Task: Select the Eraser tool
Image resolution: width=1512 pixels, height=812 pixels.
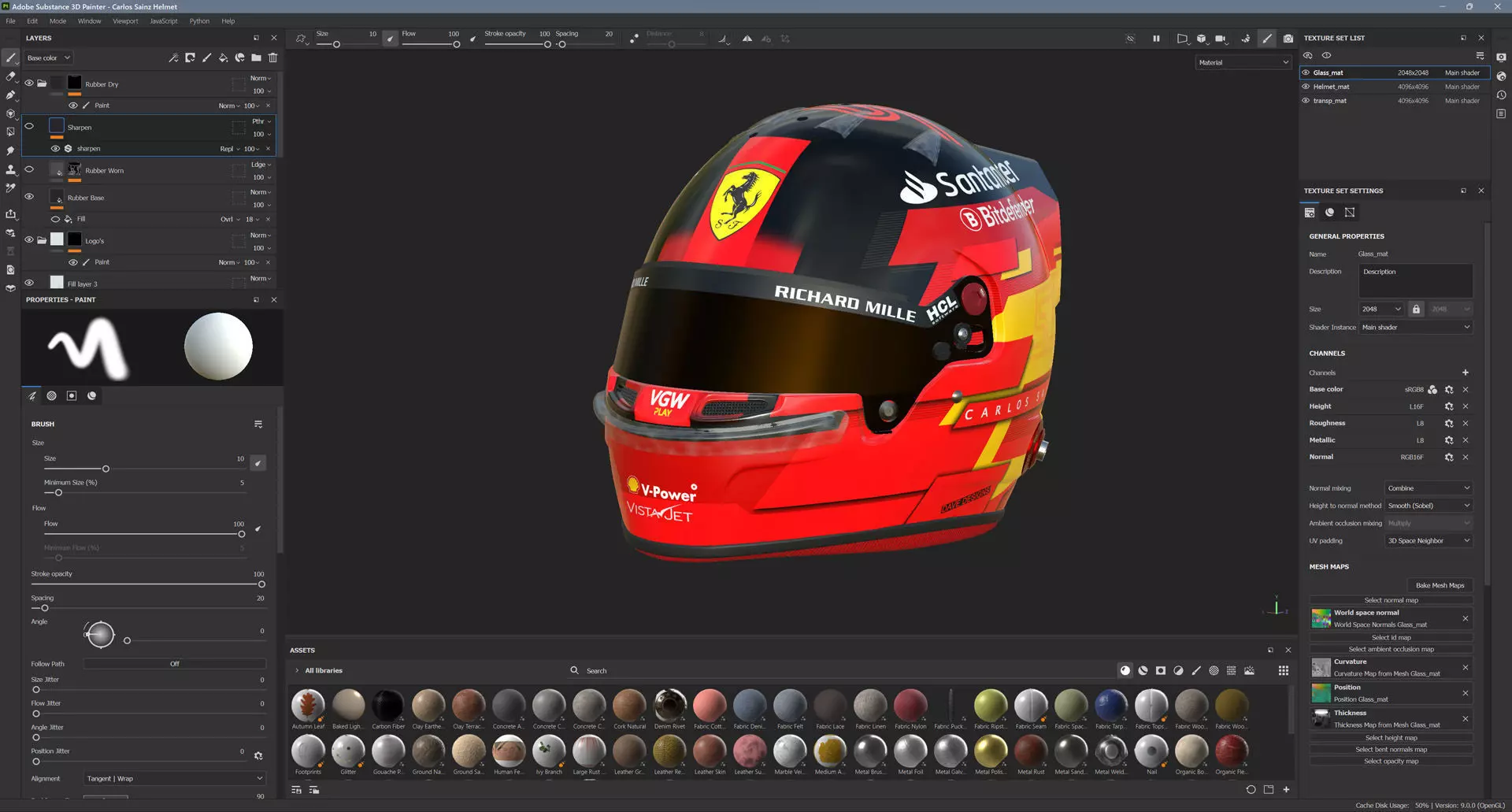Action: [x=10, y=76]
